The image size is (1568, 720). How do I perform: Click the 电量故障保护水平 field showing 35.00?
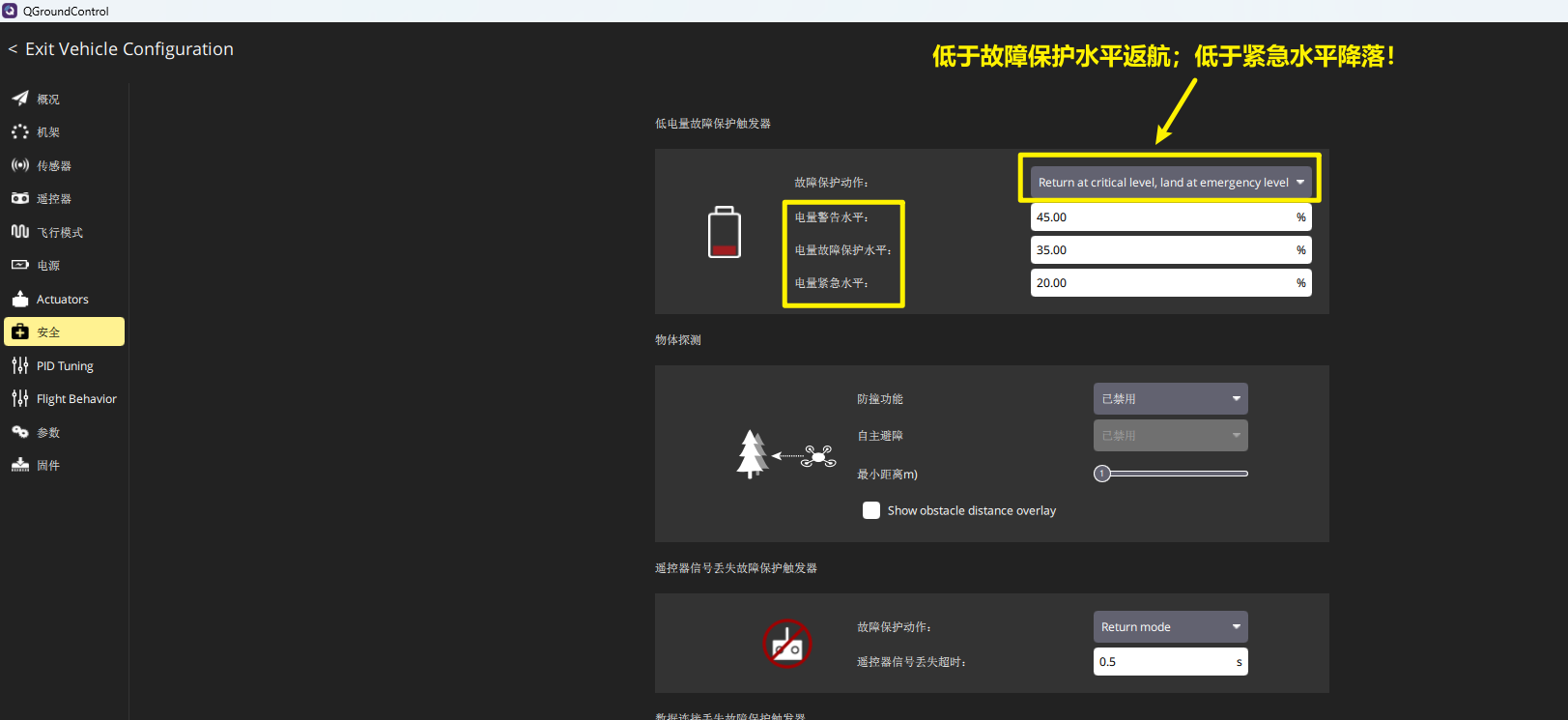(1171, 250)
